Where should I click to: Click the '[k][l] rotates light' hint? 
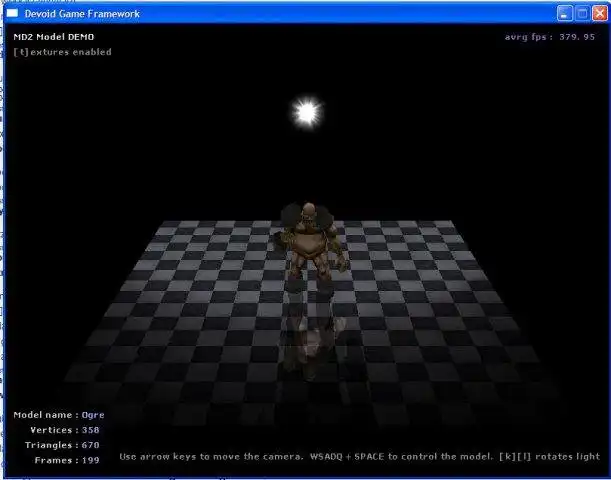[550, 457]
